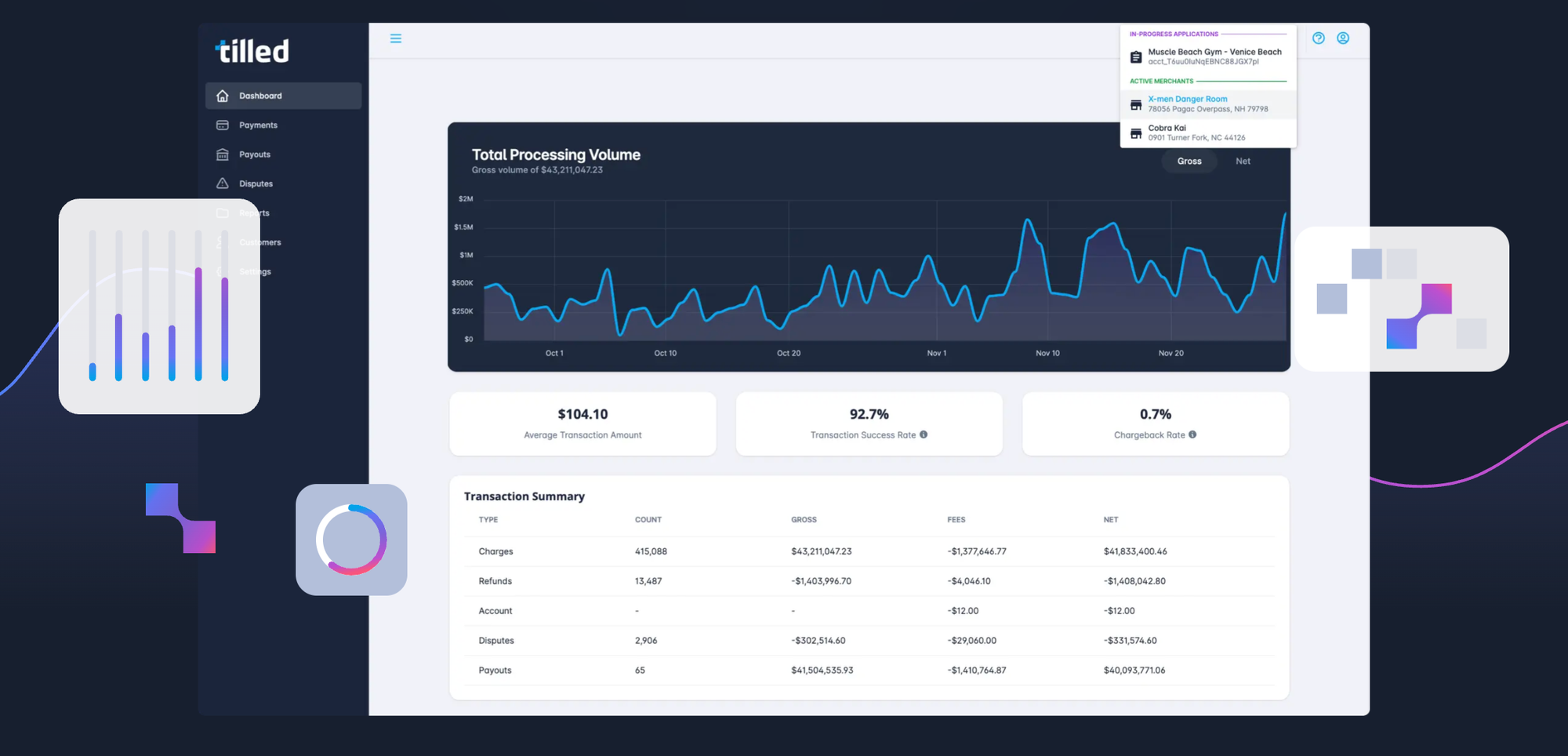The width and height of the screenshot is (1568, 756).
Task: Click Payouts fees value -$1,410,764.87
Action: (977, 671)
